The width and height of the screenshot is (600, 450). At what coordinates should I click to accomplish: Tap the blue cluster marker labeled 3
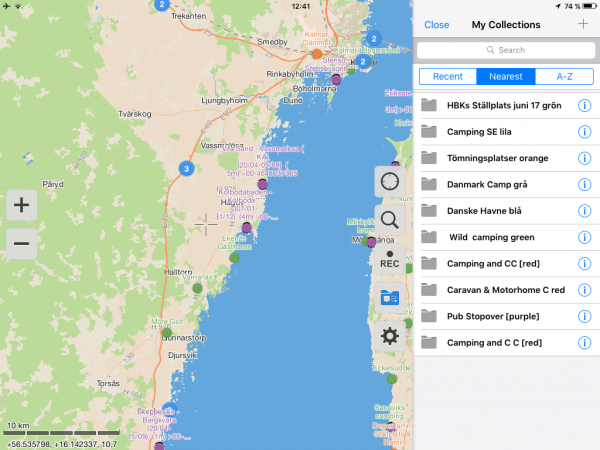point(186,168)
